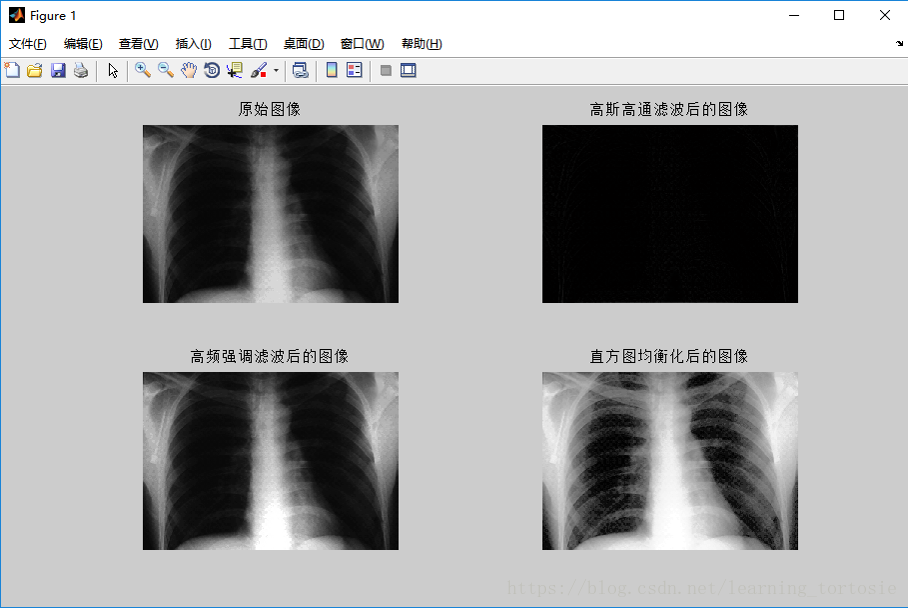Close the Figure 1 window

884,16
